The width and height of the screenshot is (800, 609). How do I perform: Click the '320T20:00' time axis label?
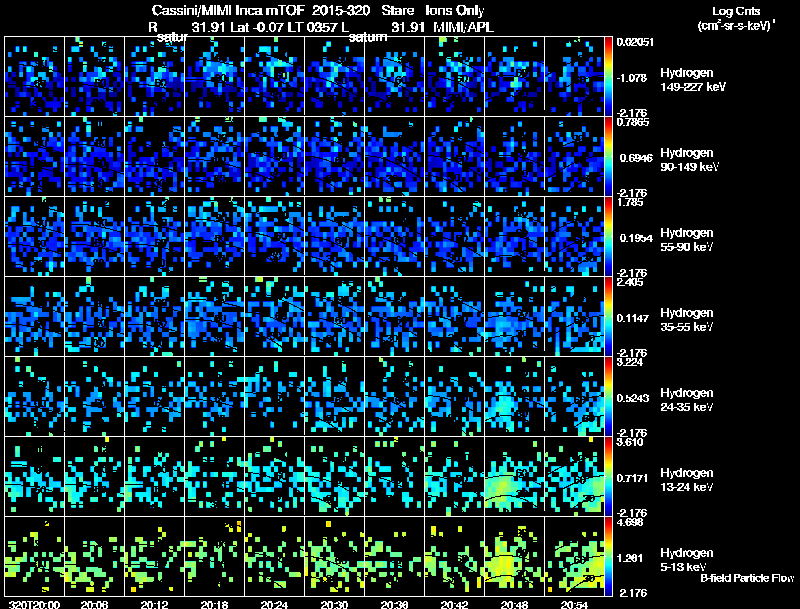tap(34, 604)
